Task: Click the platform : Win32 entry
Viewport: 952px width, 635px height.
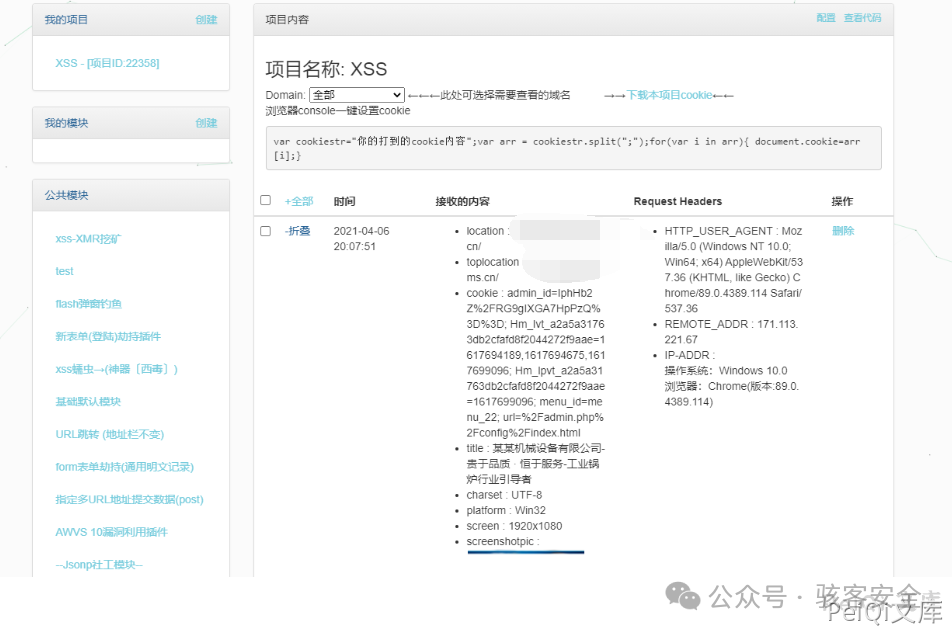Action: coord(506,511)
